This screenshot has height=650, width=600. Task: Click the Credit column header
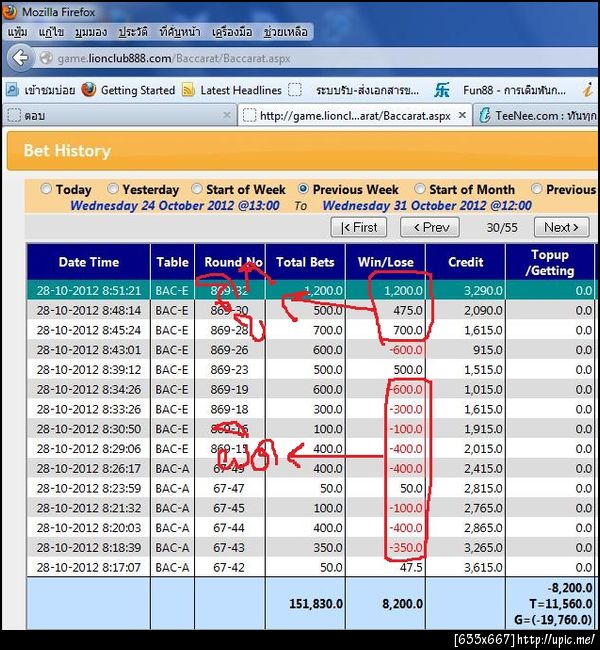466,262
